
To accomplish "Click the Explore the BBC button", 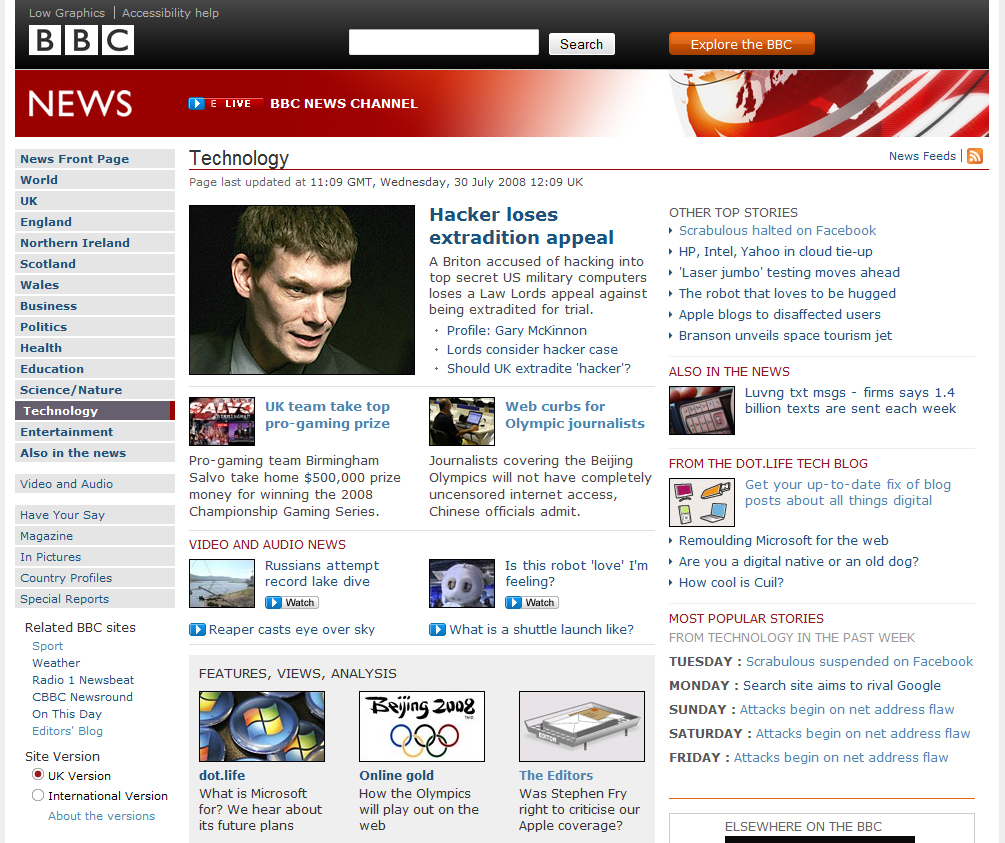I will [x=741, y=44].
